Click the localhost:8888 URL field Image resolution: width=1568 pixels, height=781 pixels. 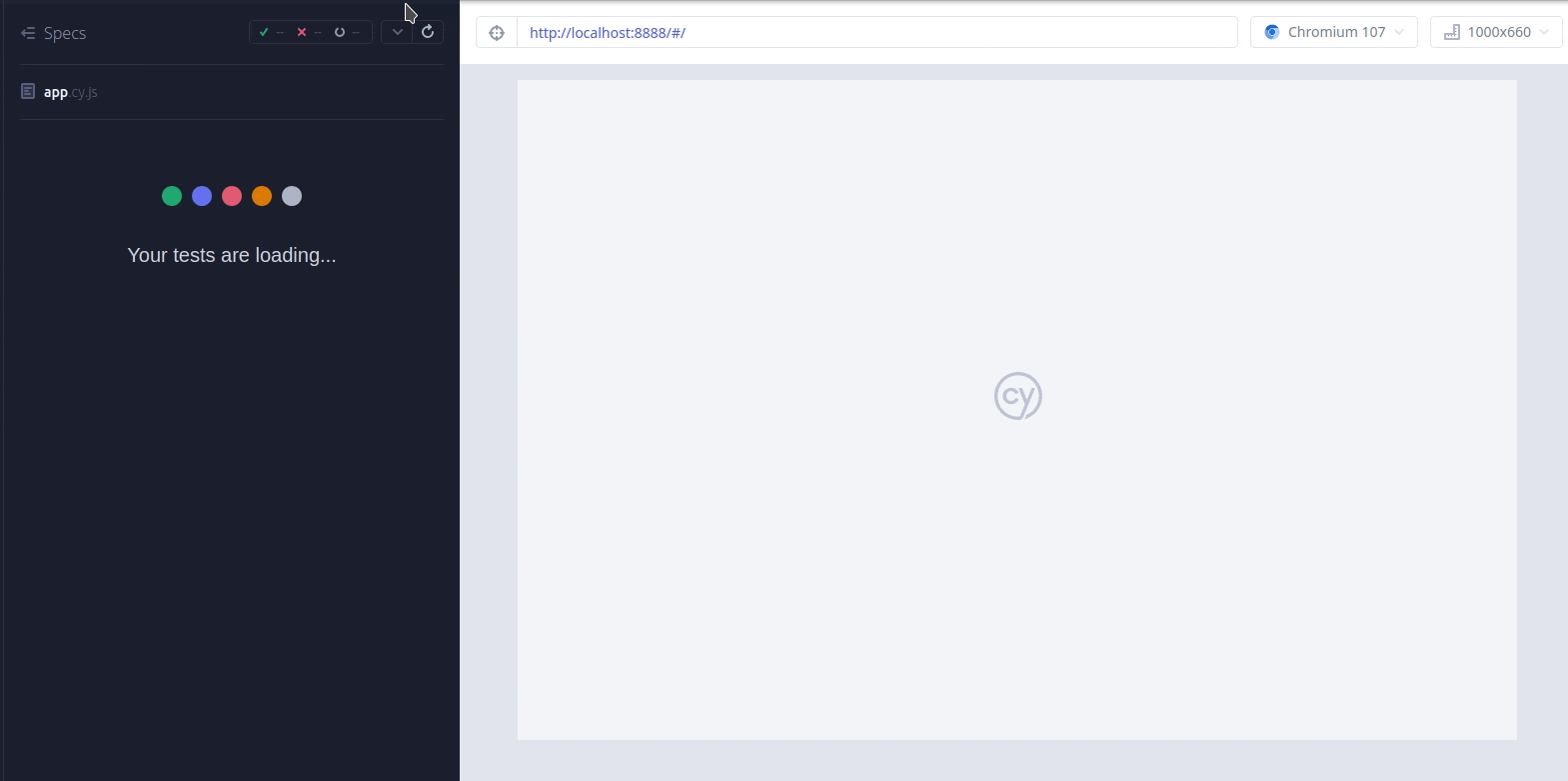pos(875,32)
